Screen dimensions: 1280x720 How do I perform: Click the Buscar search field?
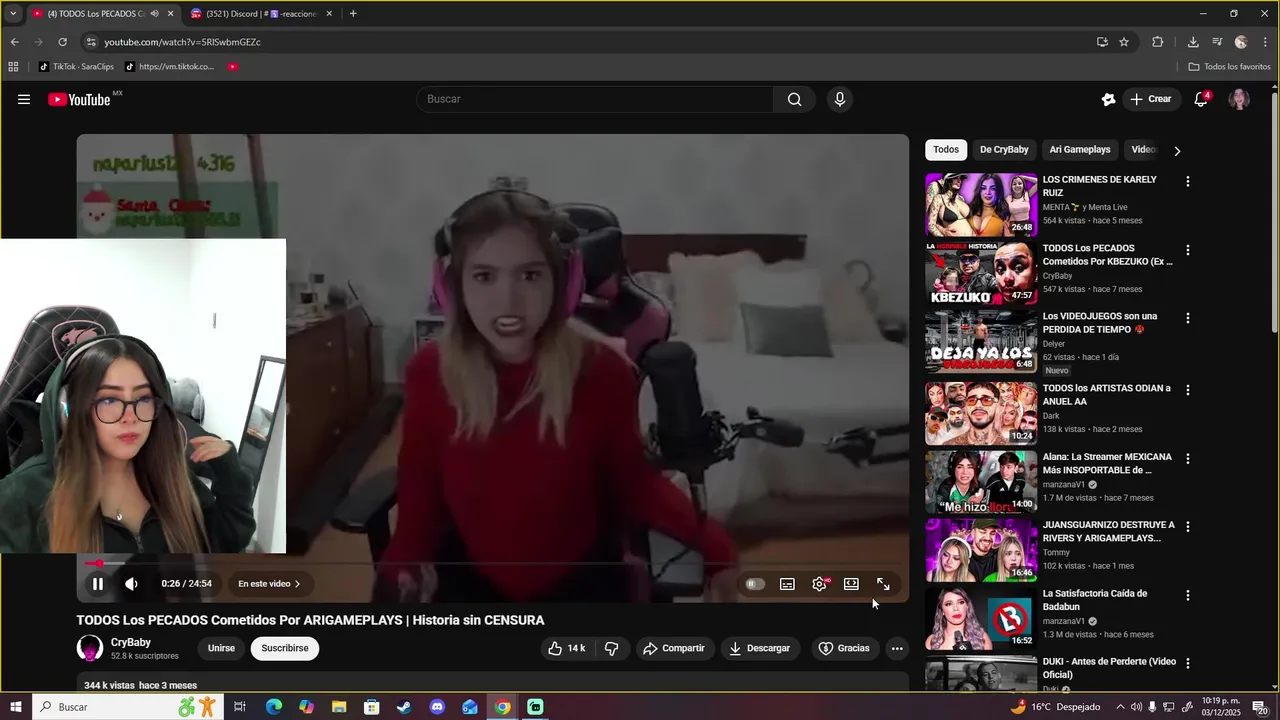(x=595, y=99)
